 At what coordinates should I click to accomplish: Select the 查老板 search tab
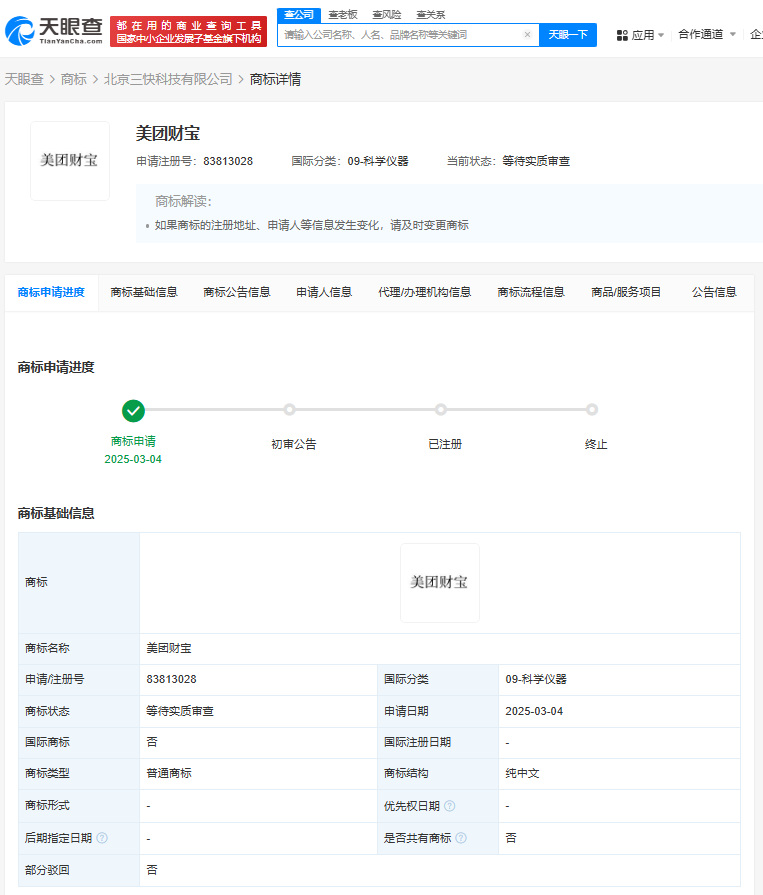[x=343, y=15]
